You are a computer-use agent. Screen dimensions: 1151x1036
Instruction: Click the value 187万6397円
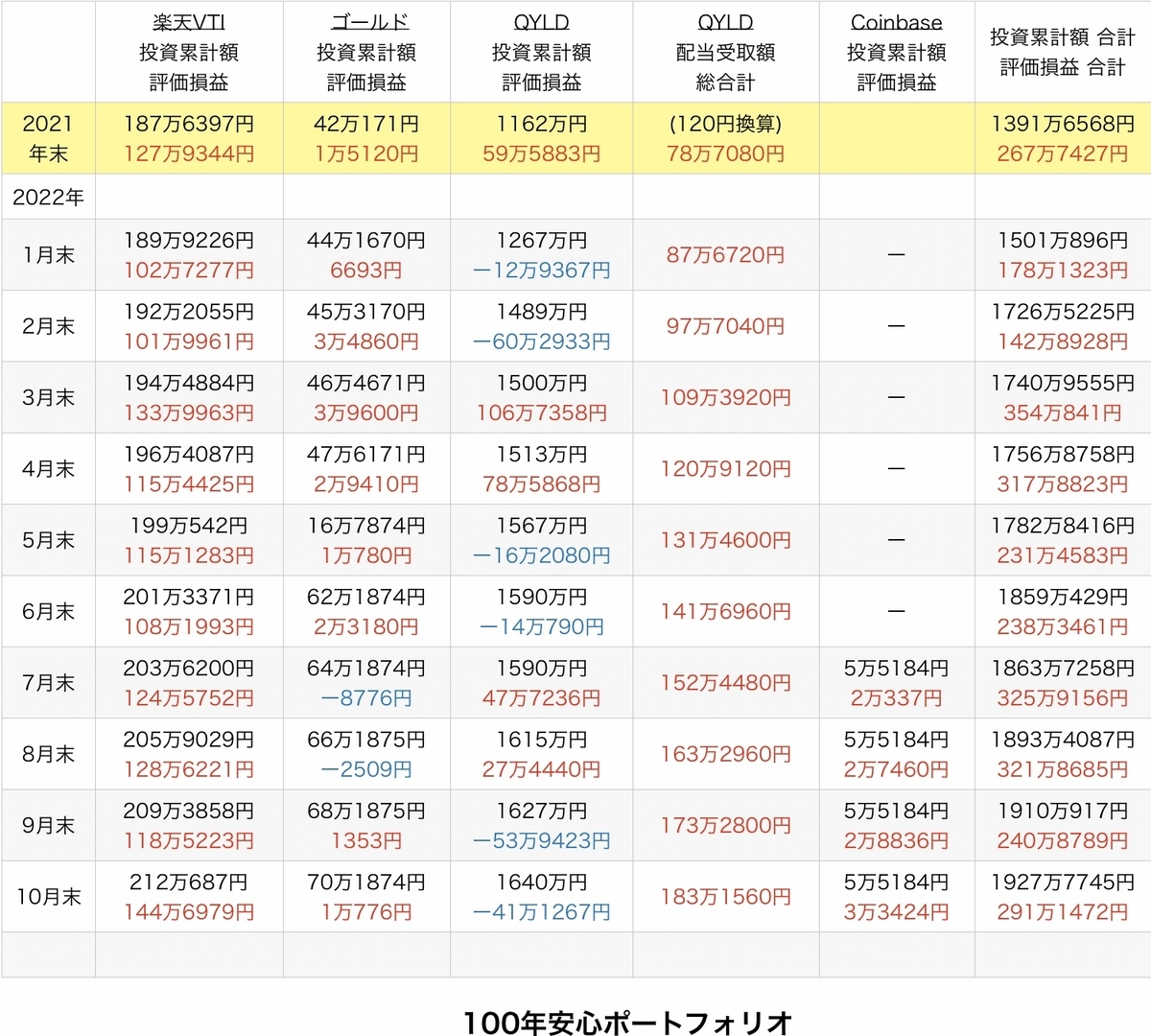[x=189, y=124]
